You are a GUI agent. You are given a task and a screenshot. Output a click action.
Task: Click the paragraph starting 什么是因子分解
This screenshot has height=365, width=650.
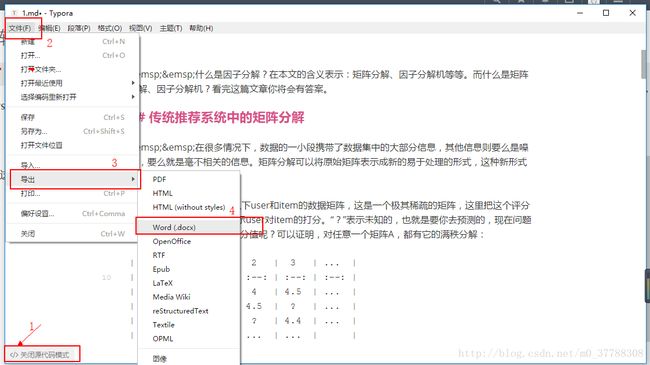[x=334, y=82]
